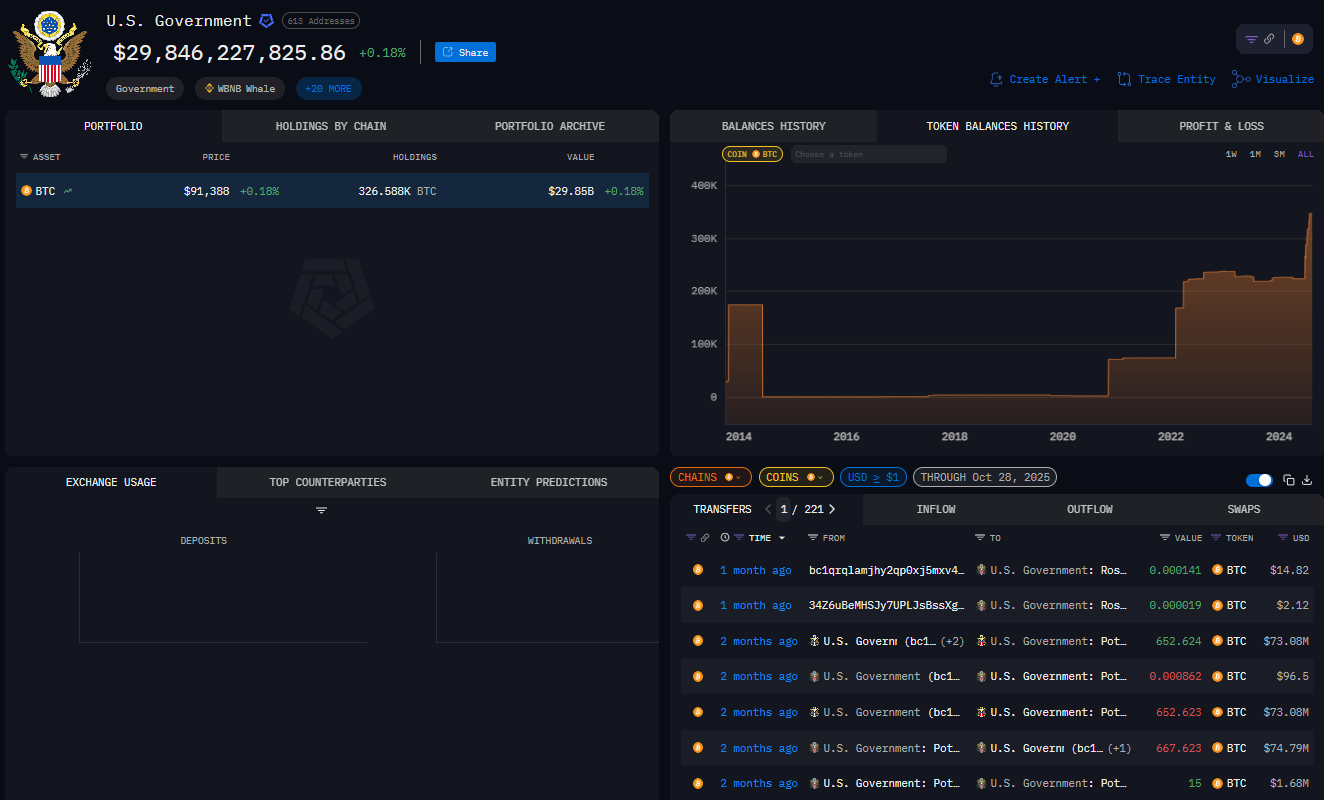Click the copy transfers icon
1324x800 pixels.
(1289, 480)
